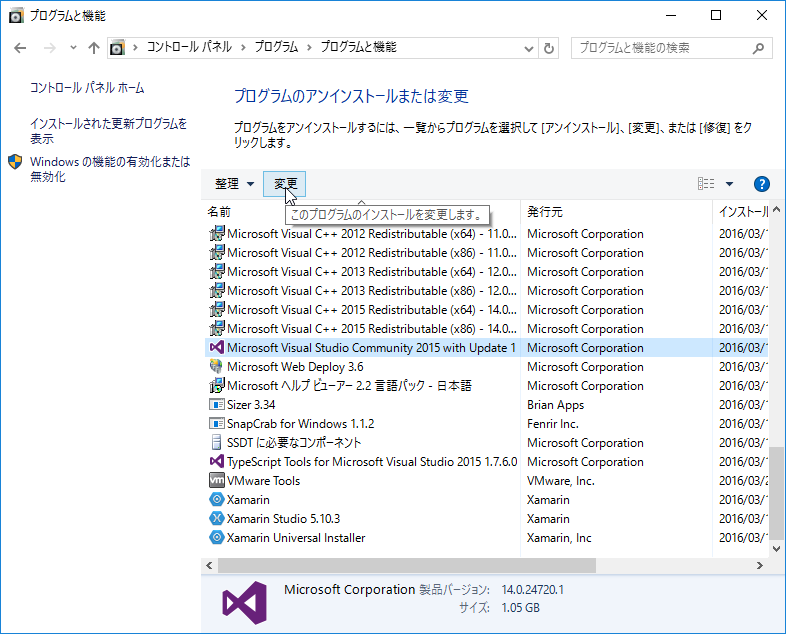The image size is (786, 634).
Task: Click Visual C++ 2015 Redistributable (x86) icon
Action: click(217, 329)
